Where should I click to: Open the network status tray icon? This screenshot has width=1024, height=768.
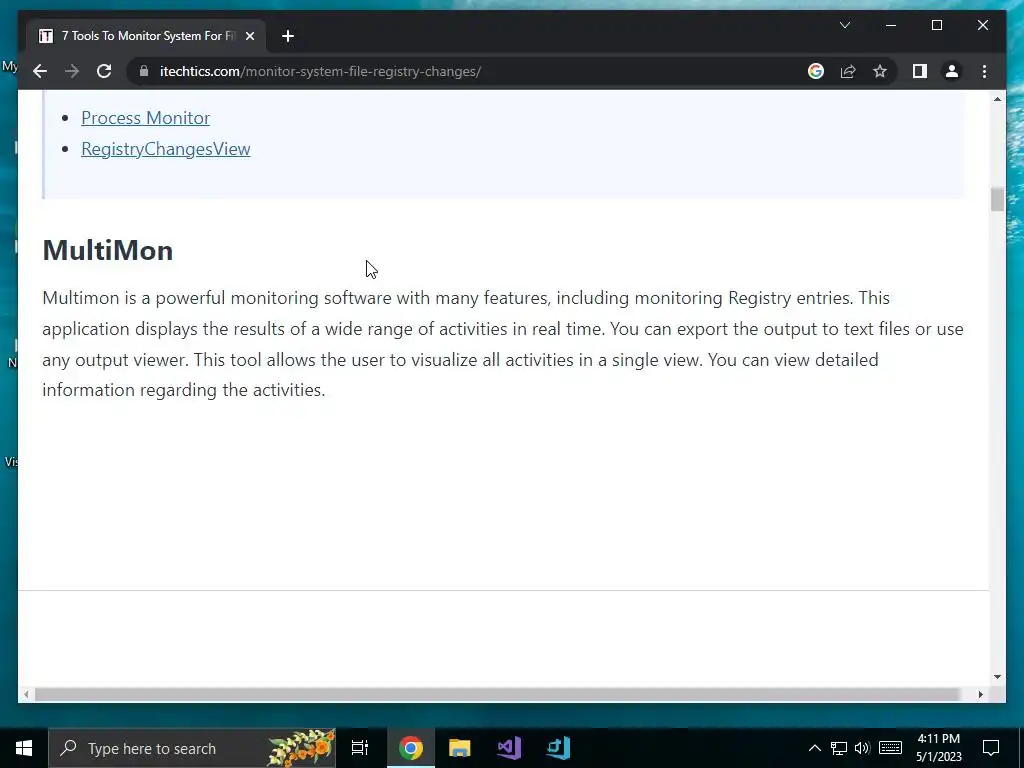point(839,748)
